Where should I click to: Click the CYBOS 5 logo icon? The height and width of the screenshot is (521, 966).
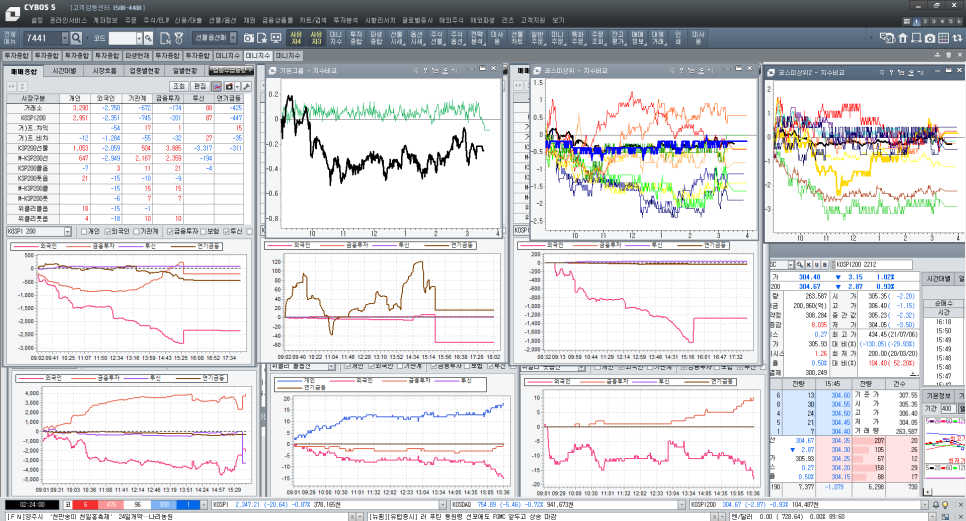[12, 13]
